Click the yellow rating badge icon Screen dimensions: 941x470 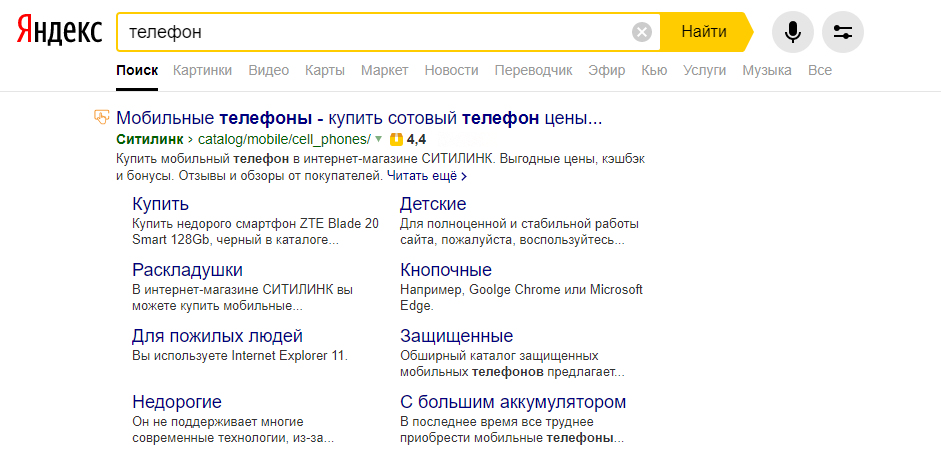point(396,139)
